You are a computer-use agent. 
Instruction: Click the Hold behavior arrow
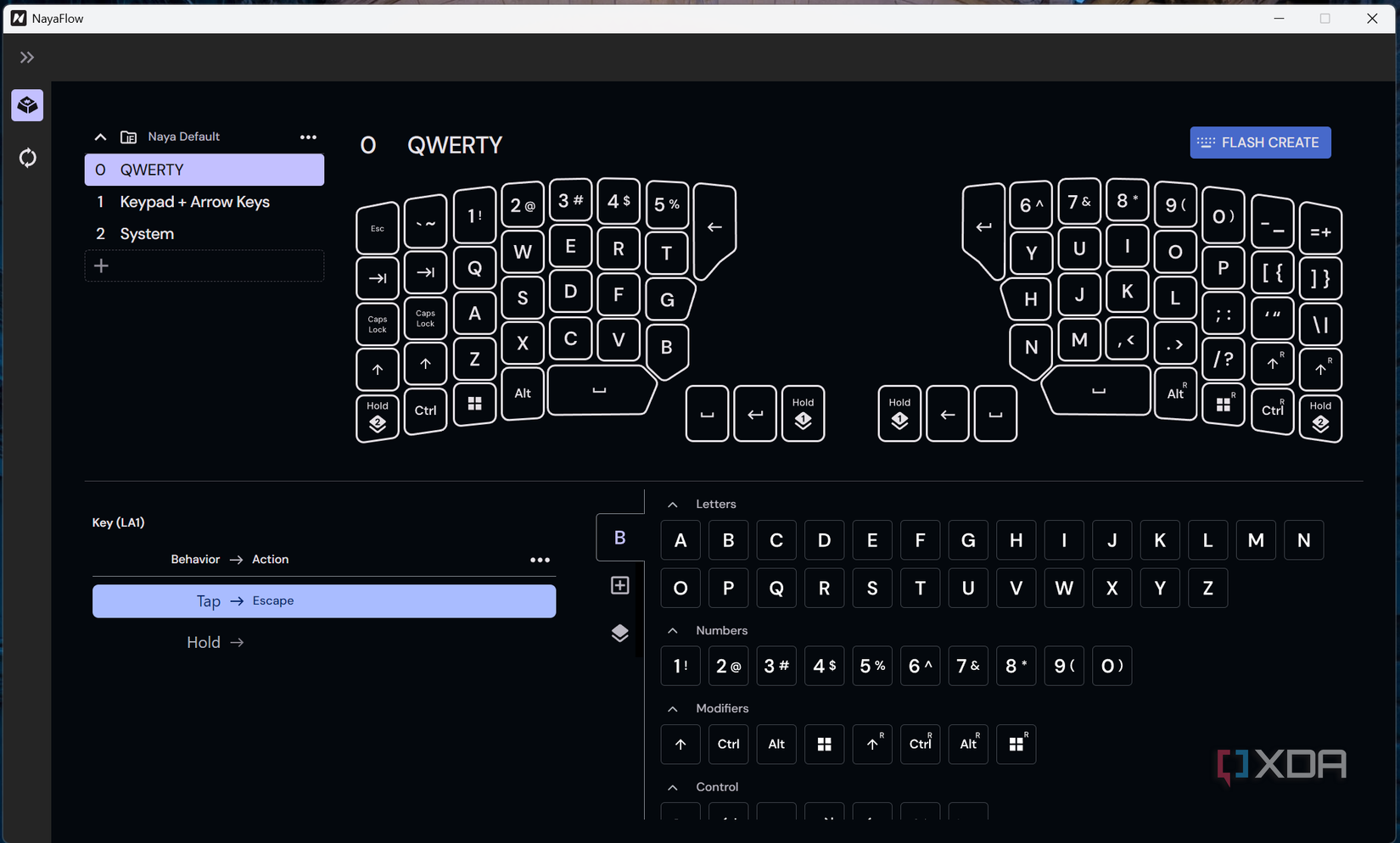[216, 642]
